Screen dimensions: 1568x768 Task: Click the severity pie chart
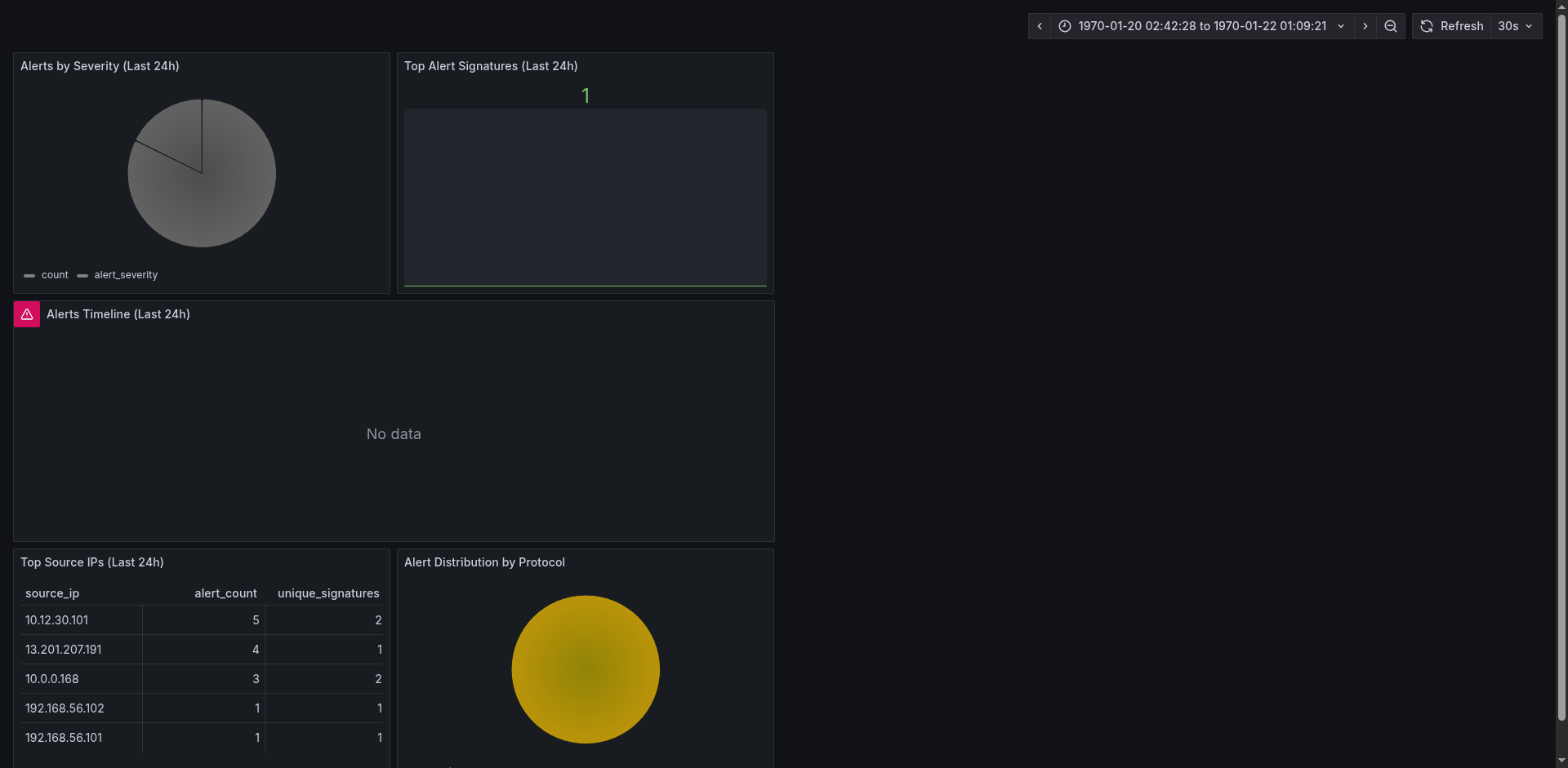pos(202,173)
